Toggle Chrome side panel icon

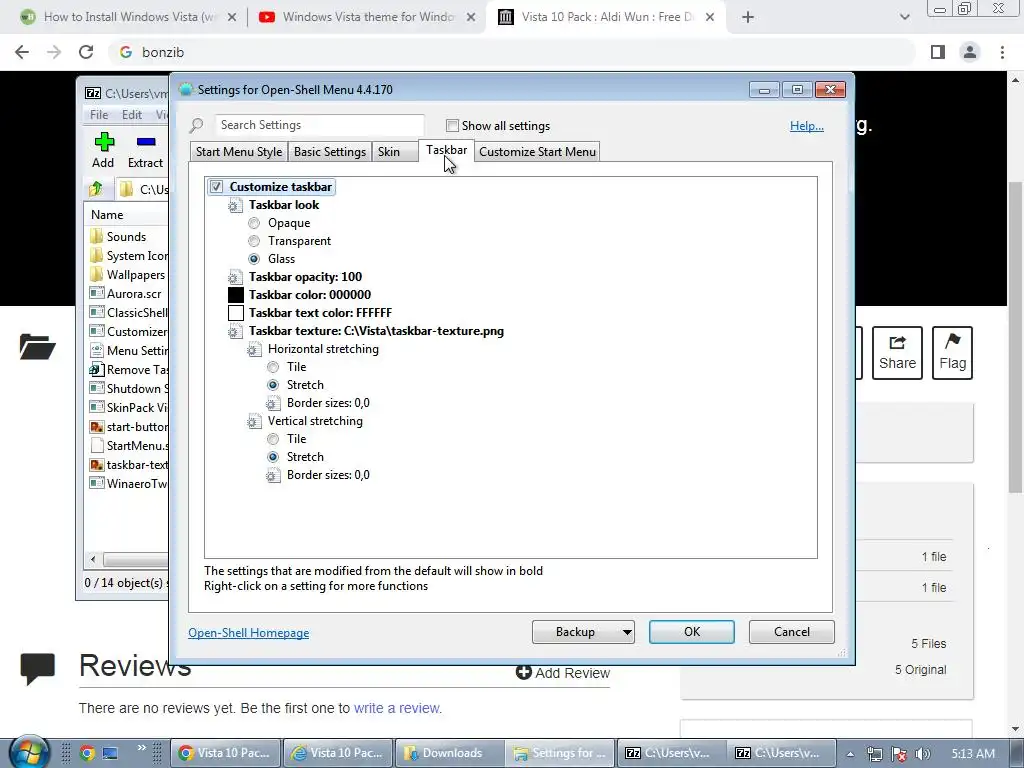tap(938, 52)
